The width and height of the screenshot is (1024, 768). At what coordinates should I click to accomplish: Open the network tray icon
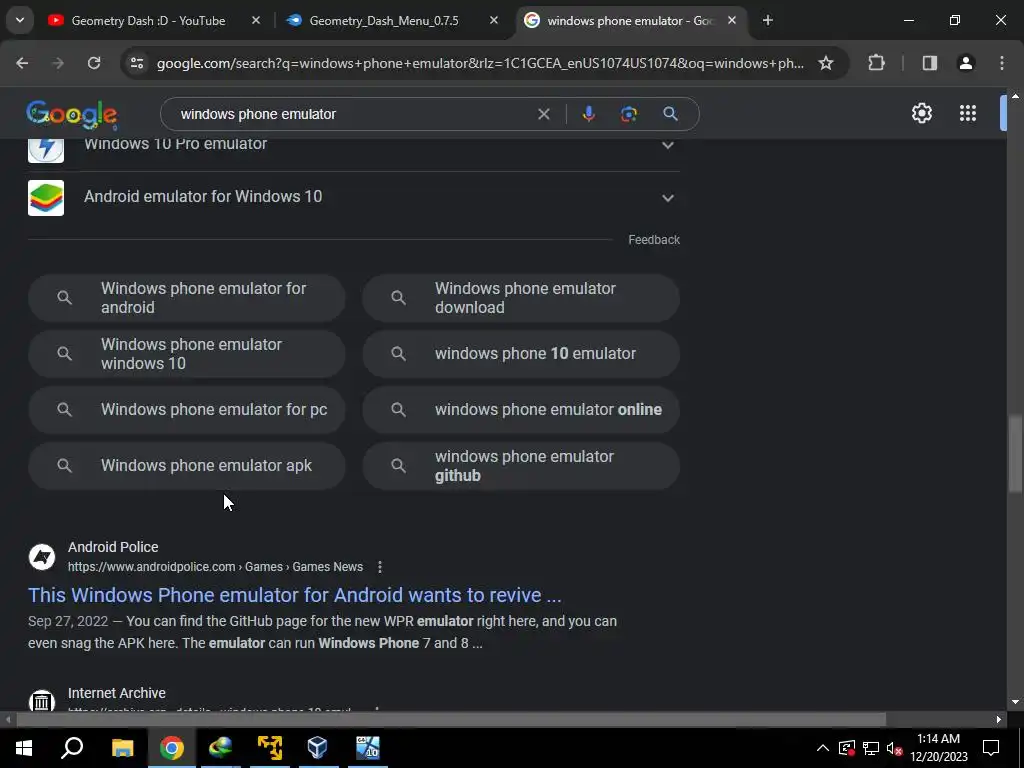pyautogui.click(x=871, y=748)
